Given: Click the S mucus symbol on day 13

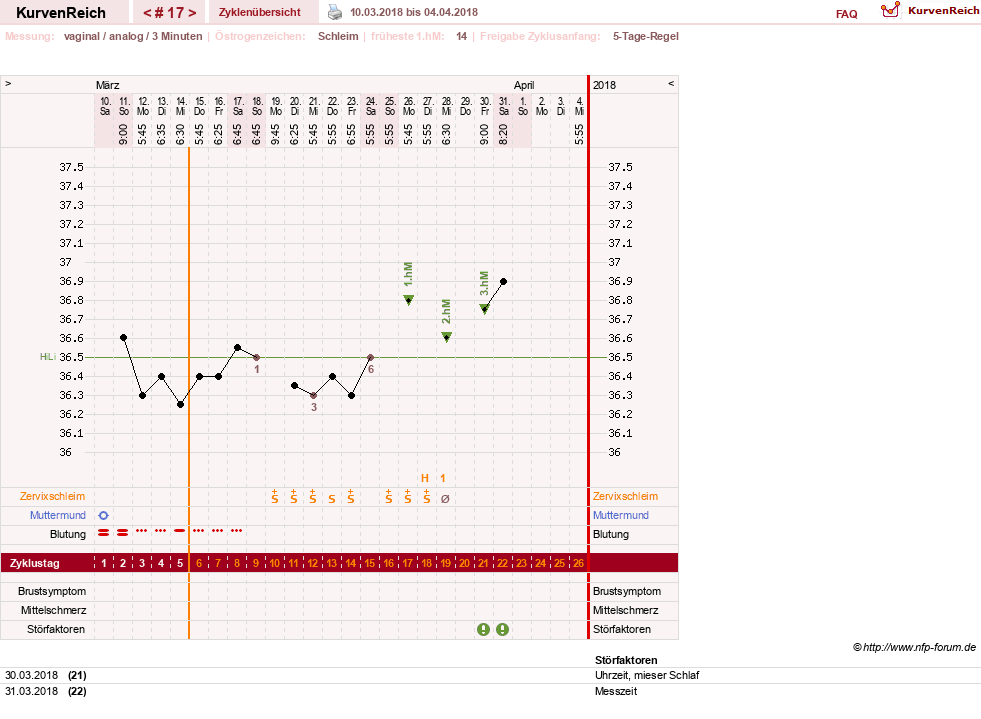Looking at the screenshot, I should (332, 499).
